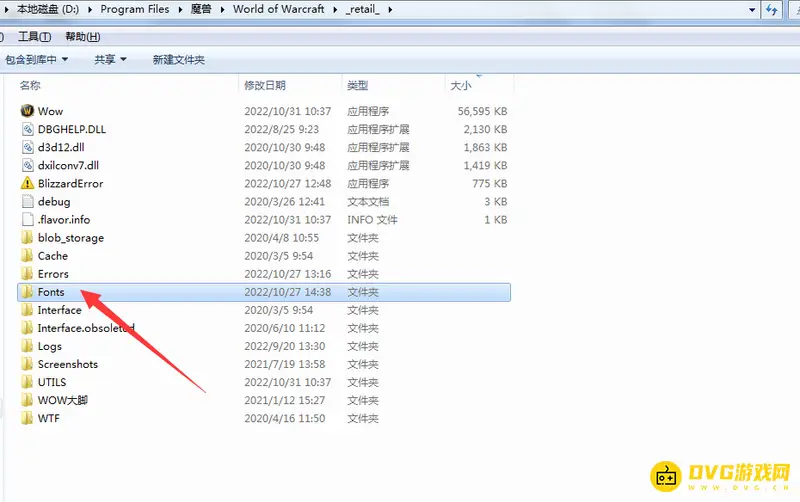Select the blob_storage folder name
This screenshot has width=800, height=502.
click(71, 238)
